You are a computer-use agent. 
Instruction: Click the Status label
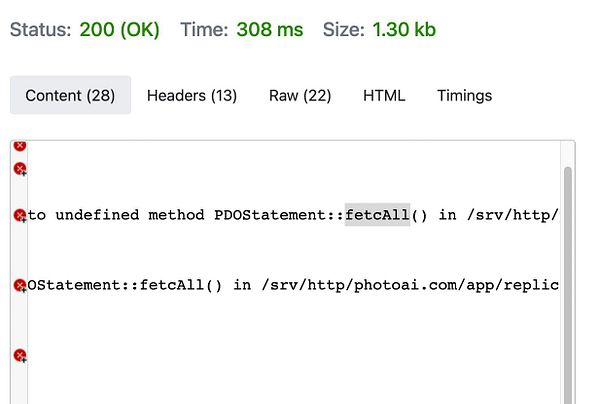pos(41,30)
